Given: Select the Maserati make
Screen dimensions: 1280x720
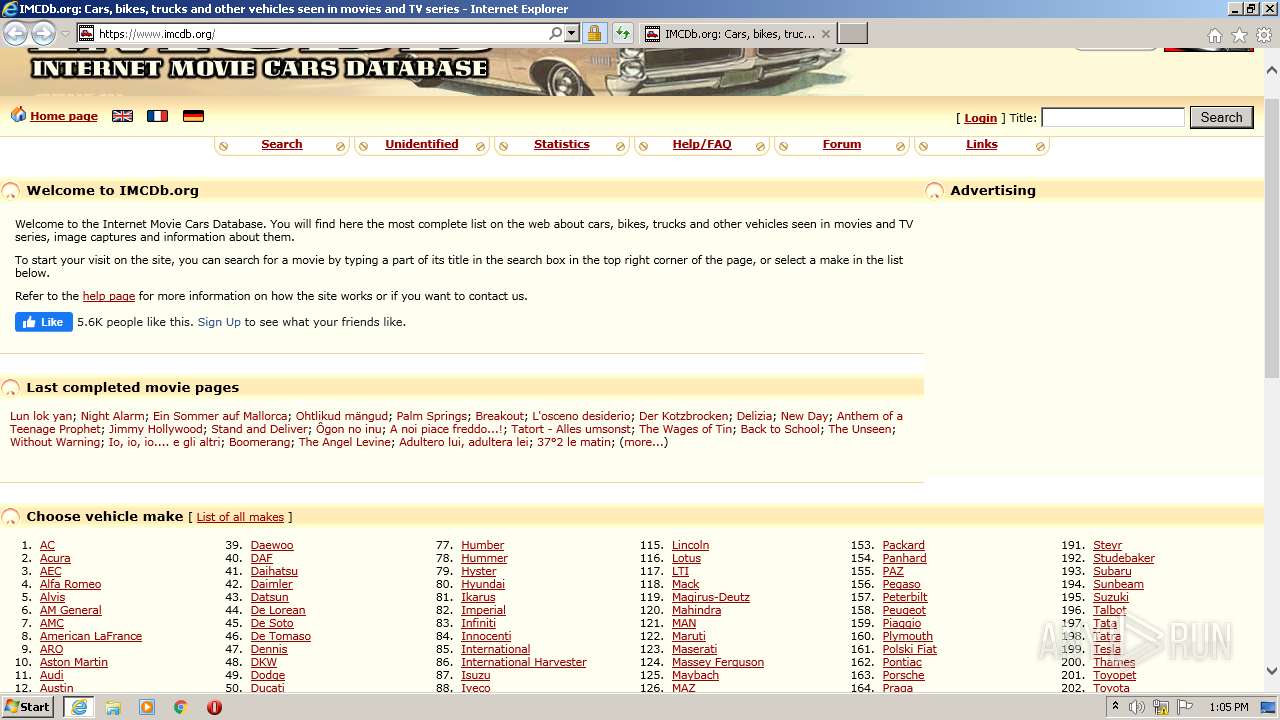Looking at the screenshot, I should tap(694, 649).
